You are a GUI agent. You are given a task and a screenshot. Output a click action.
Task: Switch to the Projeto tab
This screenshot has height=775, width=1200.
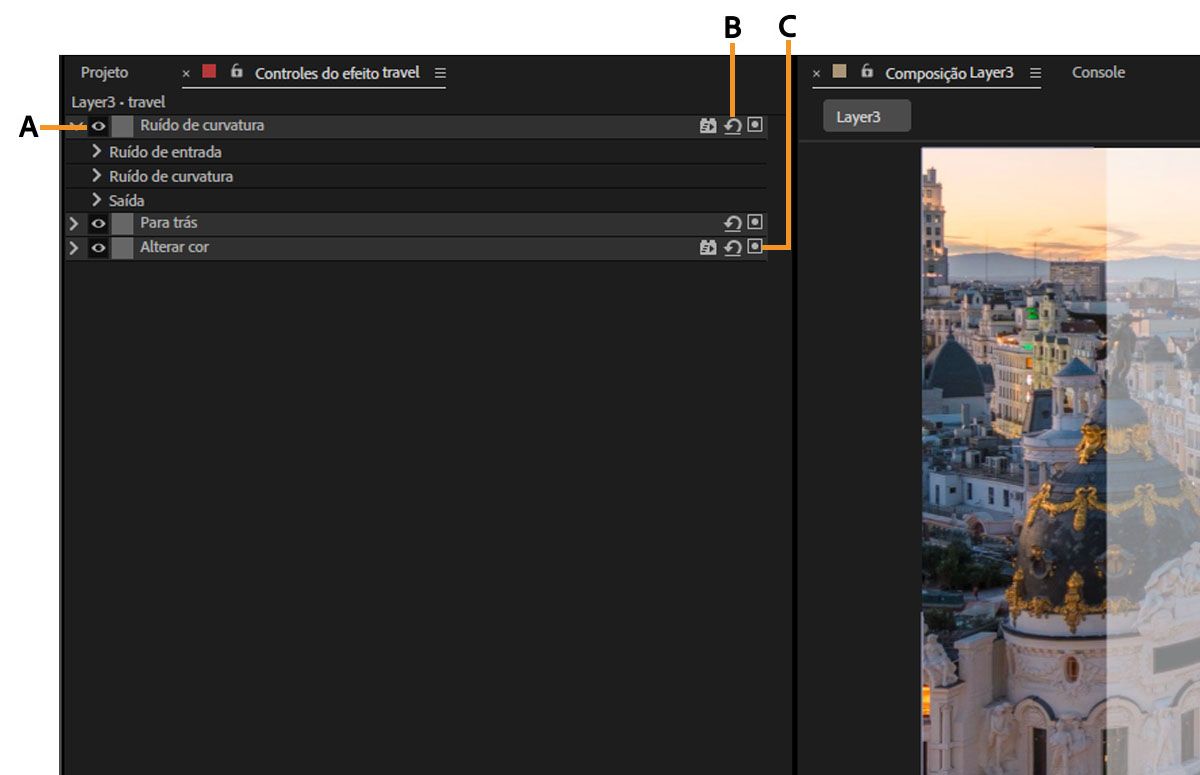coord(104,73)
